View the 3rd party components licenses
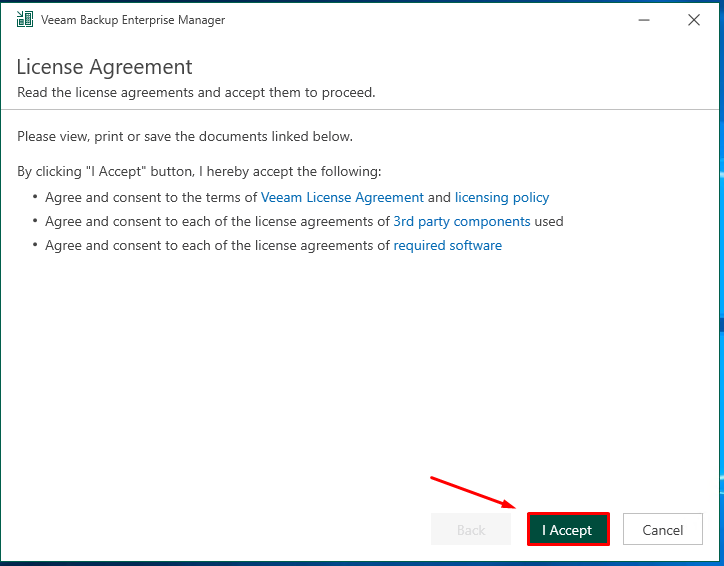 coord(462,222)
